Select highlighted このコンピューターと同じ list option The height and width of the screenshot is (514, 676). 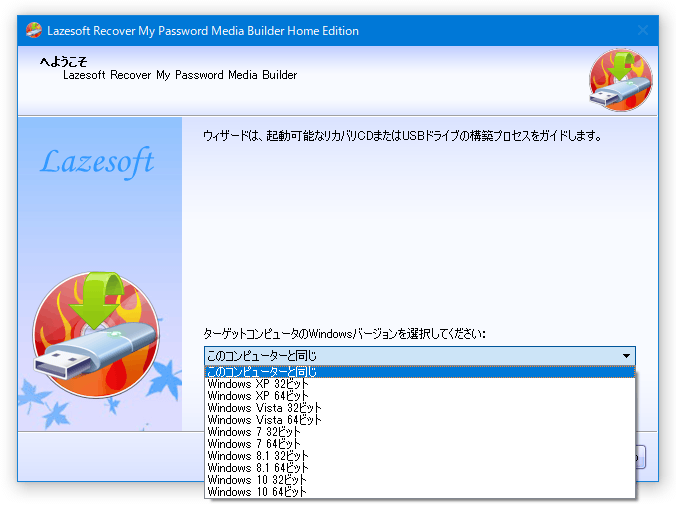[x=420, y=372]
